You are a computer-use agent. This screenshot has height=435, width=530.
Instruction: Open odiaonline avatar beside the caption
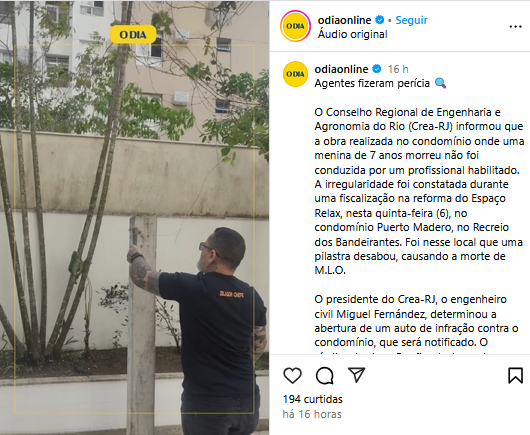click(295, 74)
